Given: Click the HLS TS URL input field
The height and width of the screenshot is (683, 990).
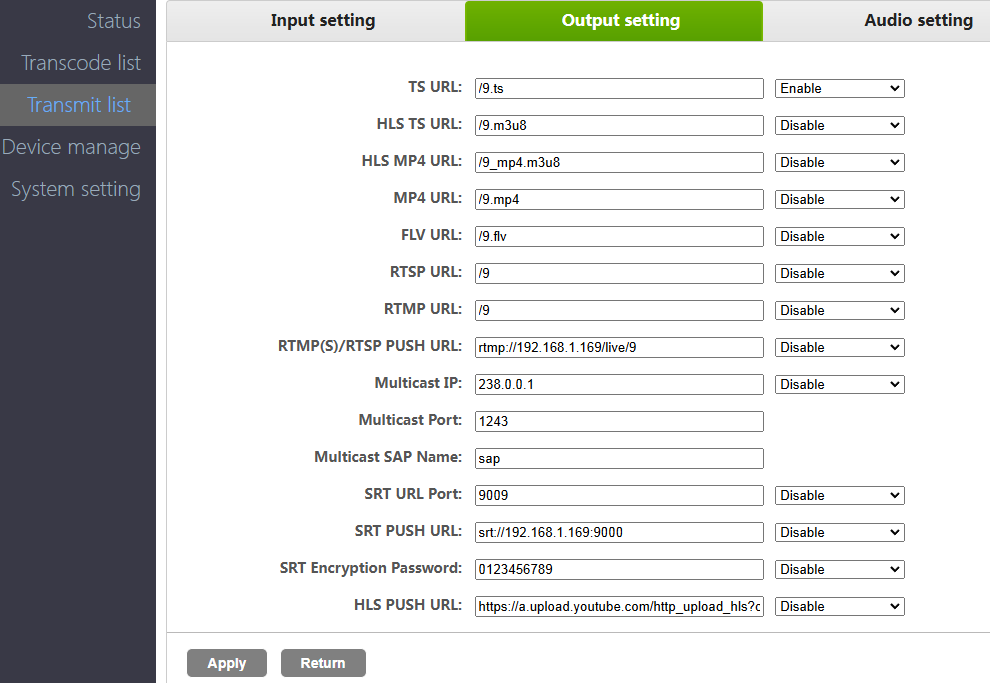Looking at the screenshot, I should click(x=619, y=126).
